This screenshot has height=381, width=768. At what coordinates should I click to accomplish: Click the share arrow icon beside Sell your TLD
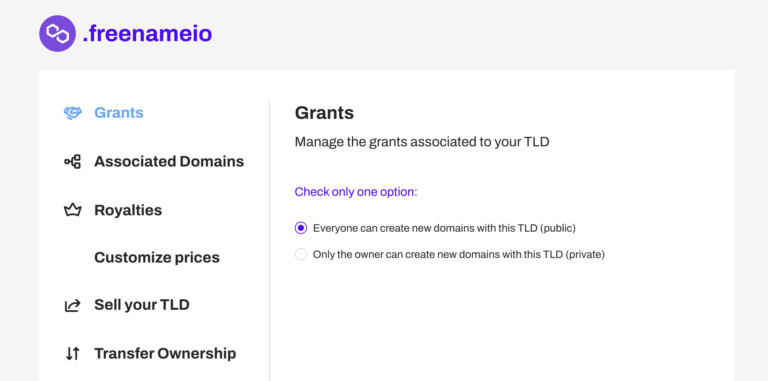[x=72, y=305]
